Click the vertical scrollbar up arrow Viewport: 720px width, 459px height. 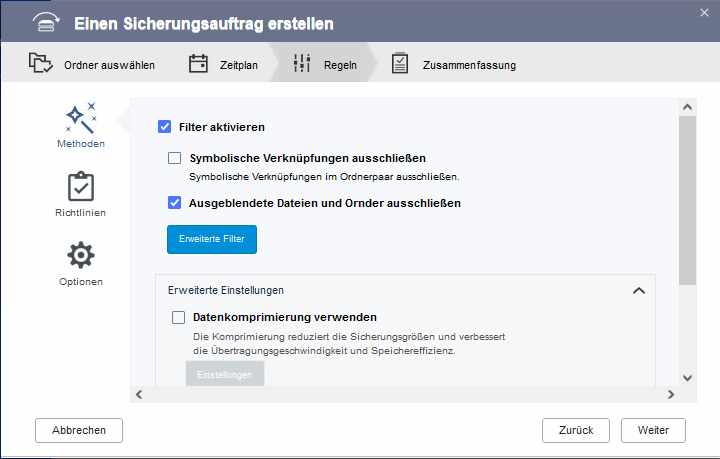click(x=687, y=107)
